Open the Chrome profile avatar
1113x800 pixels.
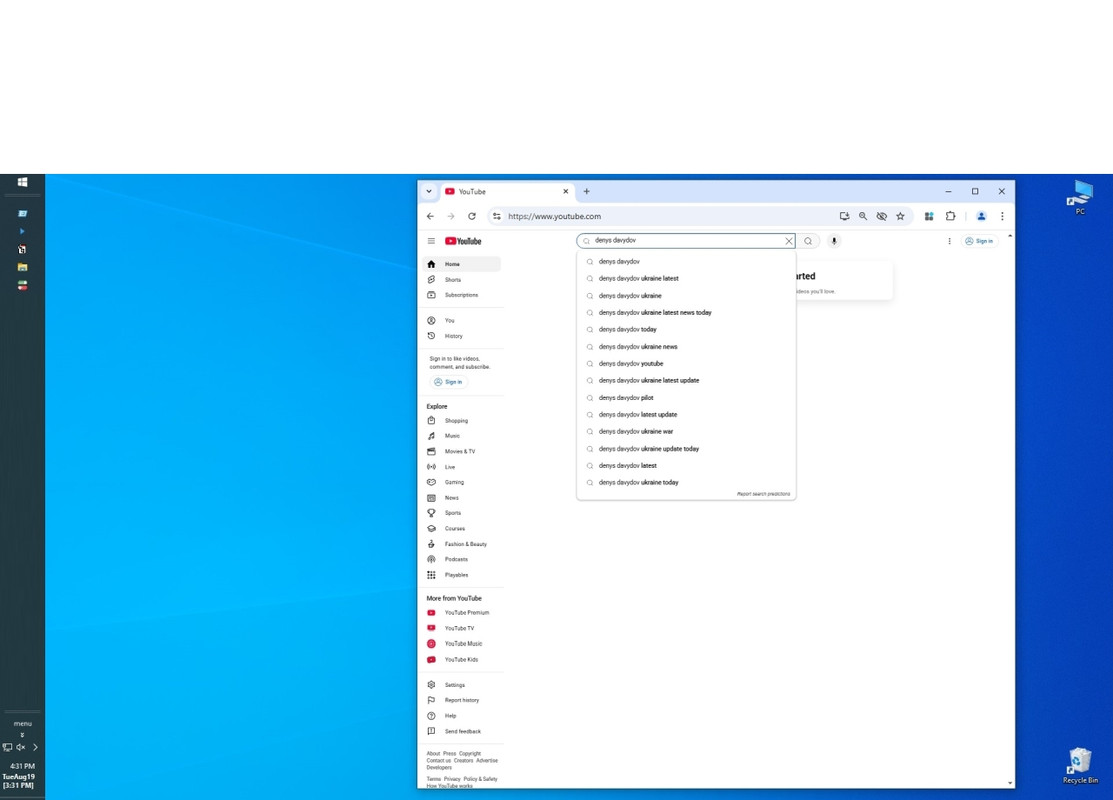point(981,217)
